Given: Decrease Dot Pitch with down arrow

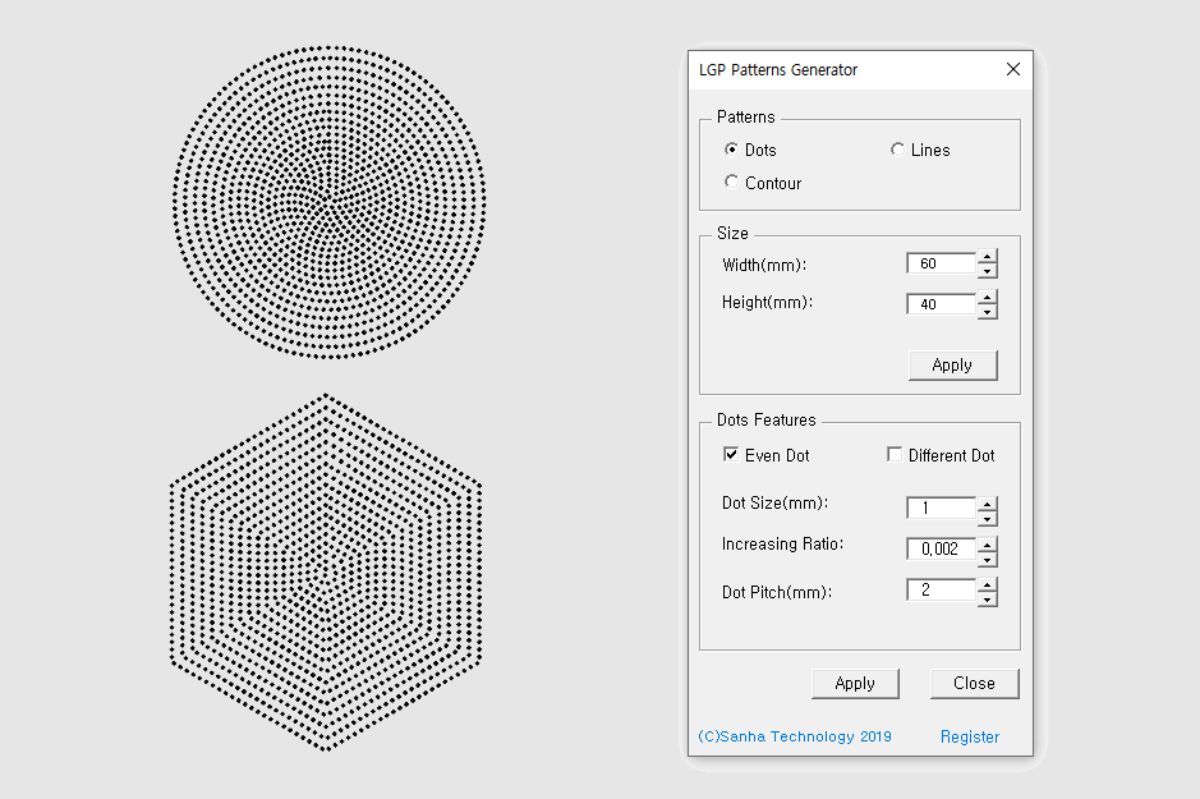Looking at the screenshot, I should pos(987,600).
